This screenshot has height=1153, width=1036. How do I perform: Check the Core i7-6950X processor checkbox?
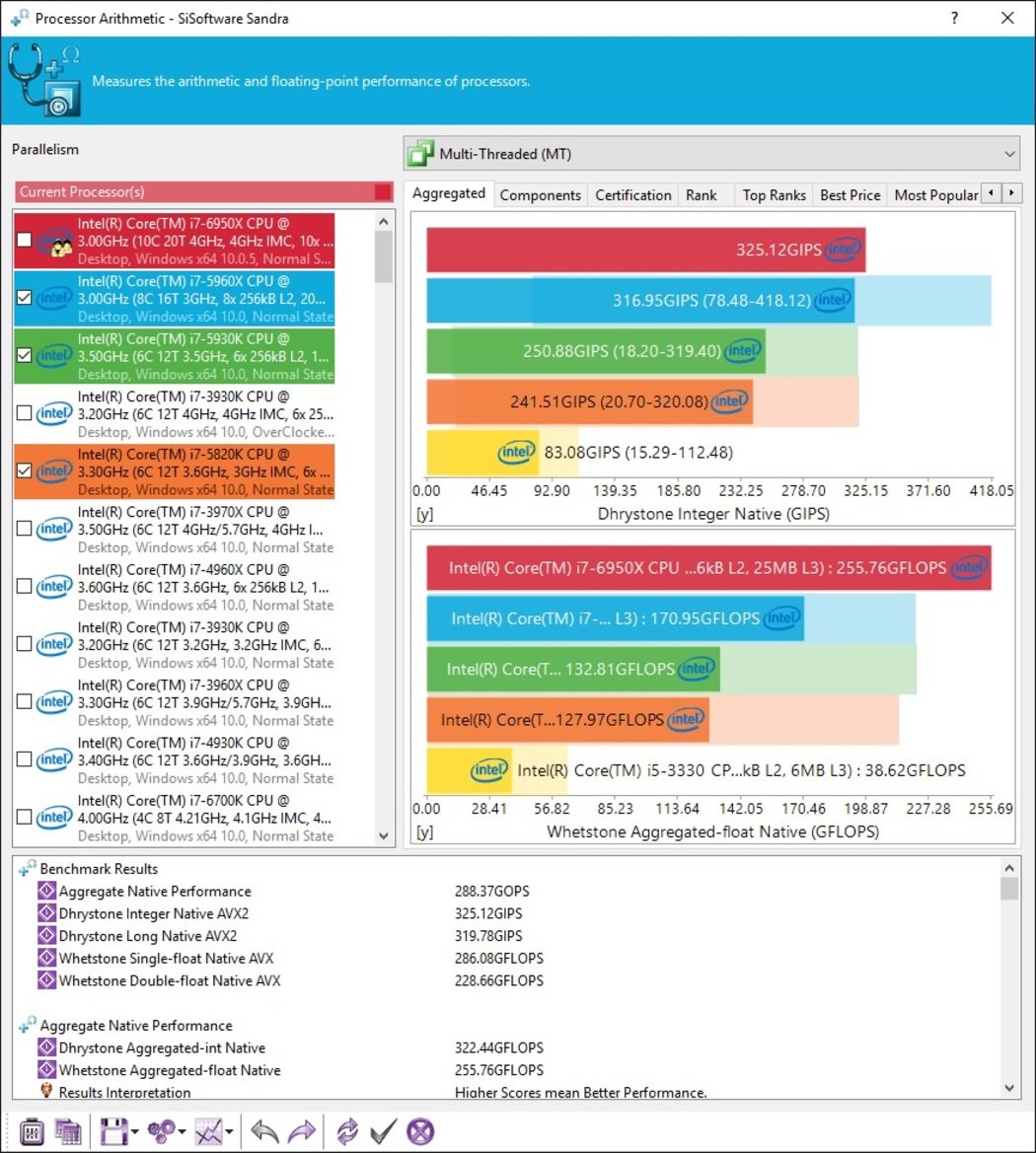(25, 240)
